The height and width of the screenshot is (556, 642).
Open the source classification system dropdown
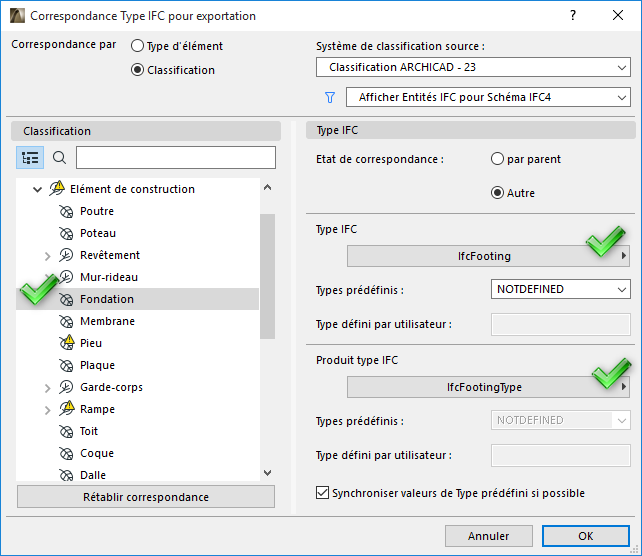472,68
